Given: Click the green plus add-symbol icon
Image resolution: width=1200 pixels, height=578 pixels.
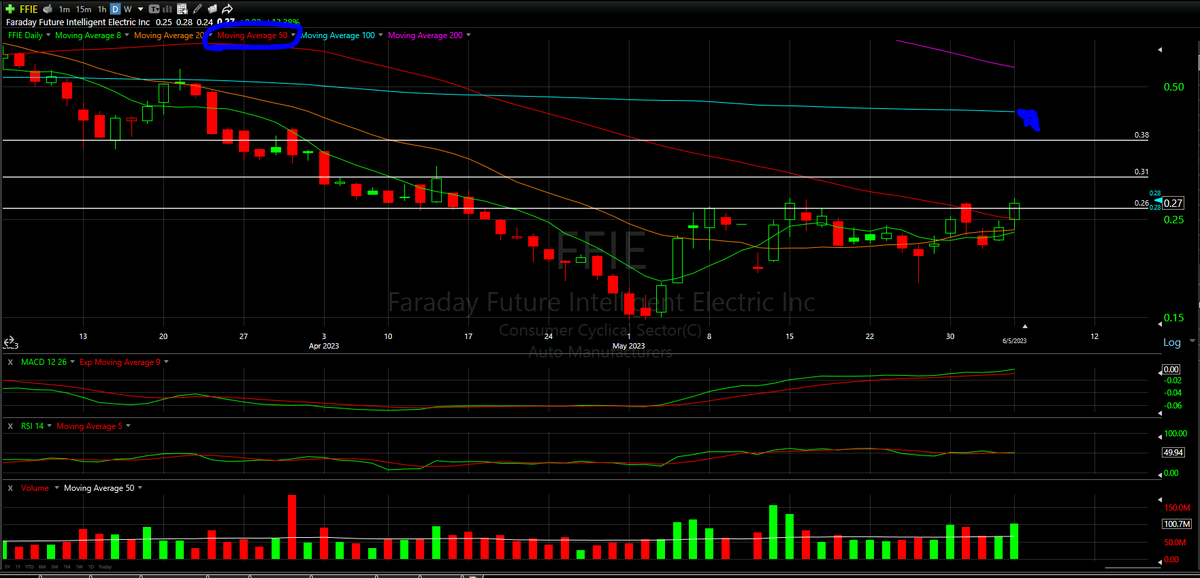Looking at the screenshot, I should coord(10,9).
